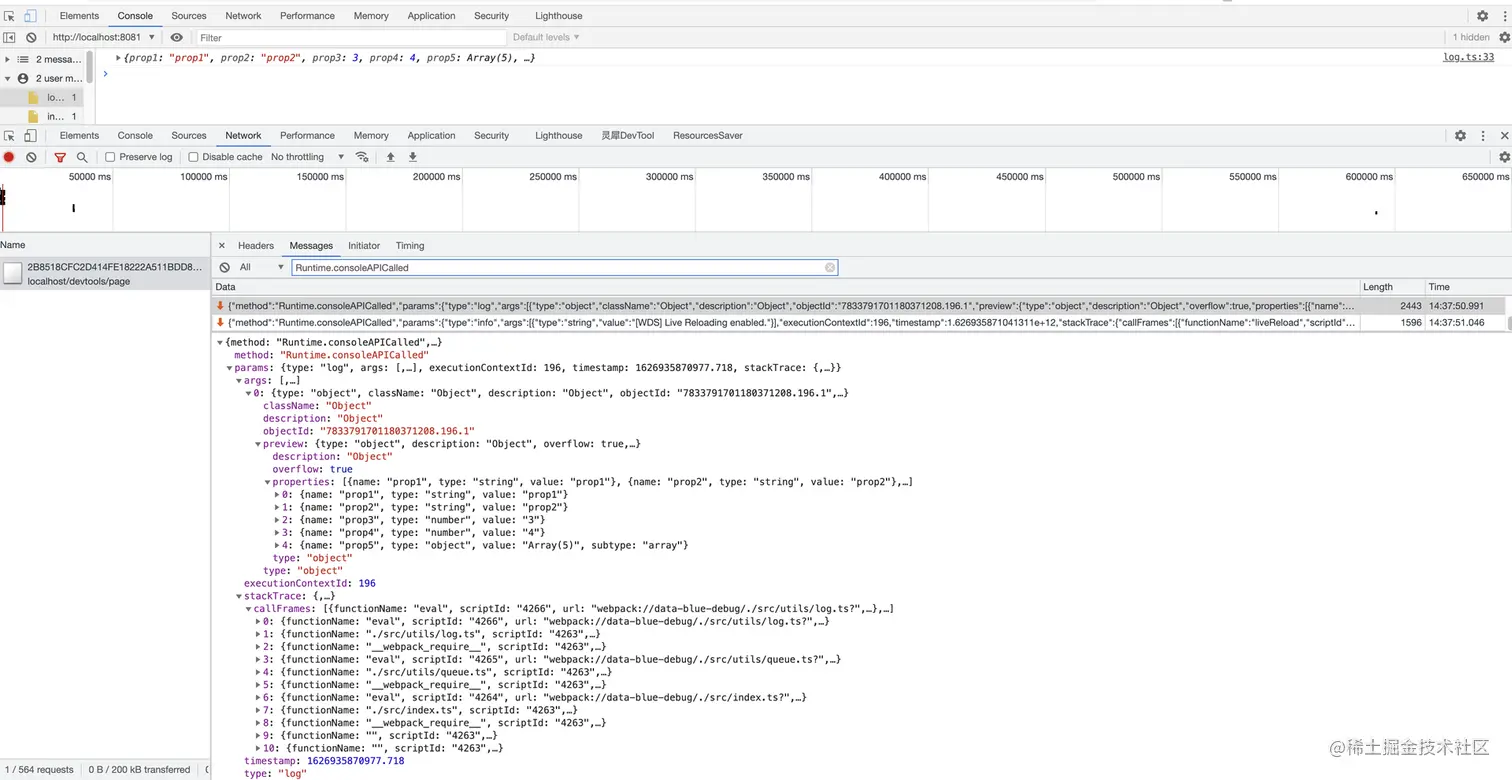Toggle the network filter funnel icon
Screen dimensions: 1512x780
click(x=60, y=157)
